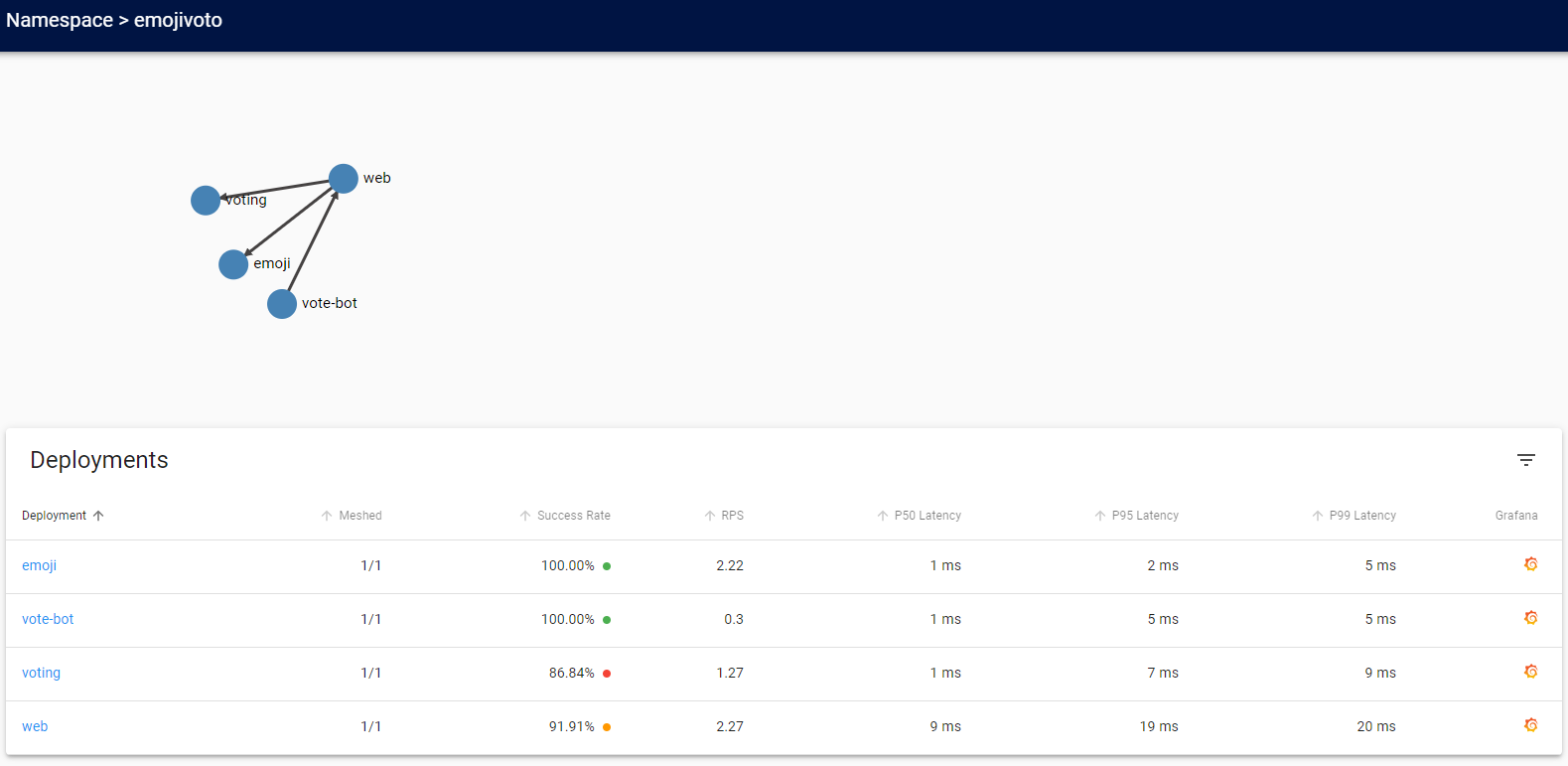Open Grafana dashboard for emoji deployment
Viewport: 1568px width, 766px height.
[1530, 564]
